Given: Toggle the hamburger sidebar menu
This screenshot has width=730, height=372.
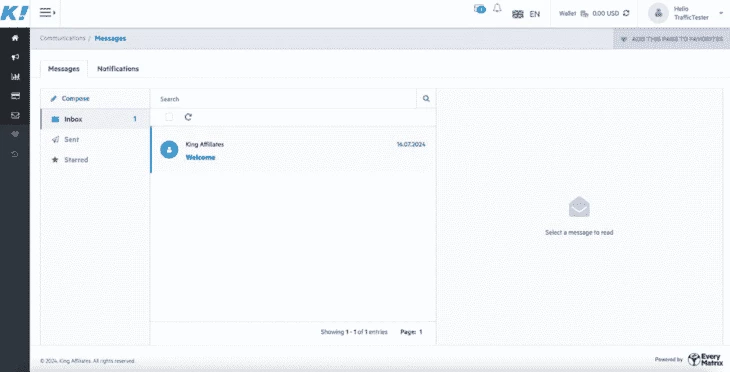Looking at the screenshot, I should 47,13.
